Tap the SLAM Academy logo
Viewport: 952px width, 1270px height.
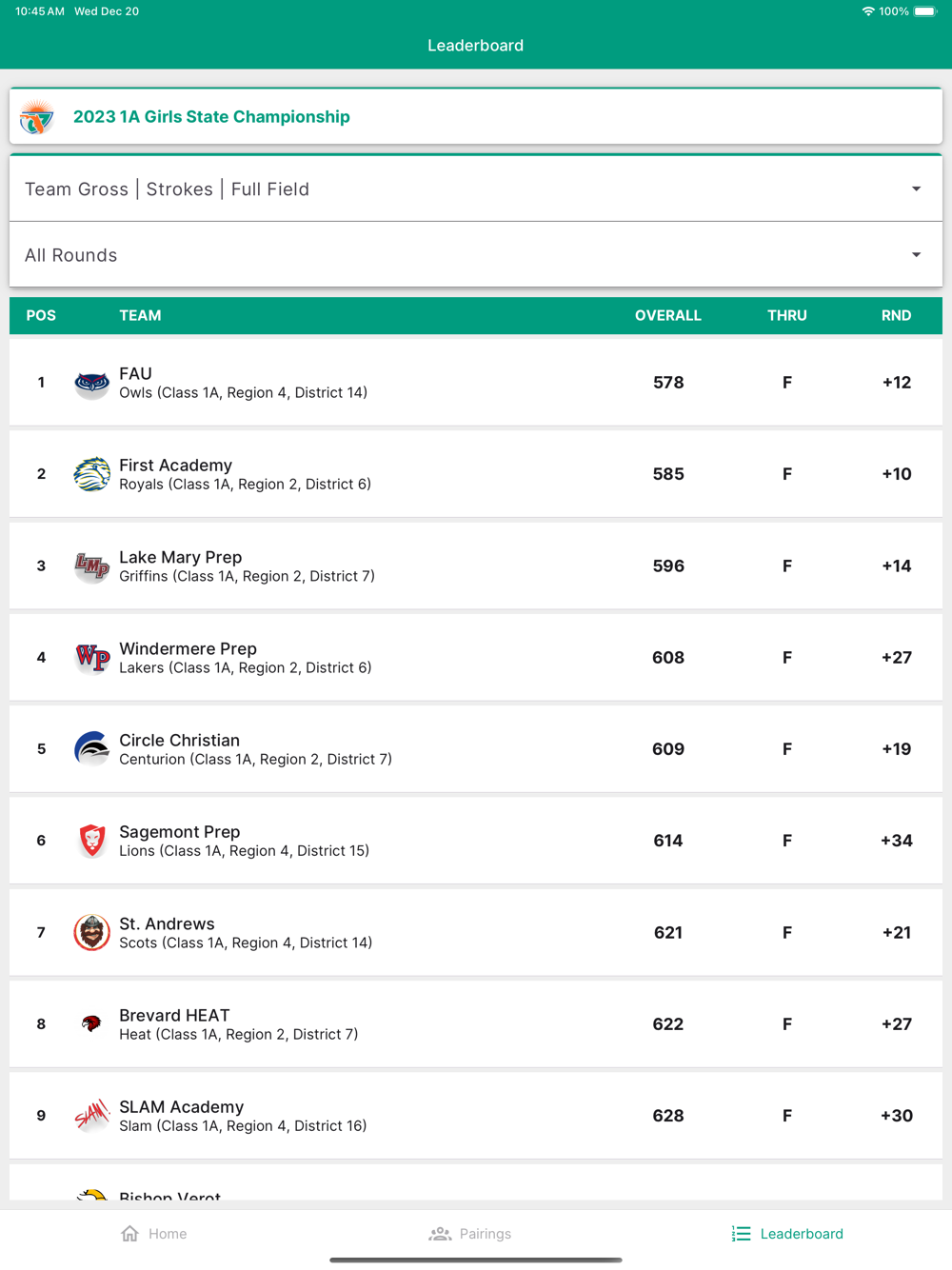[x=91, y=1116]
